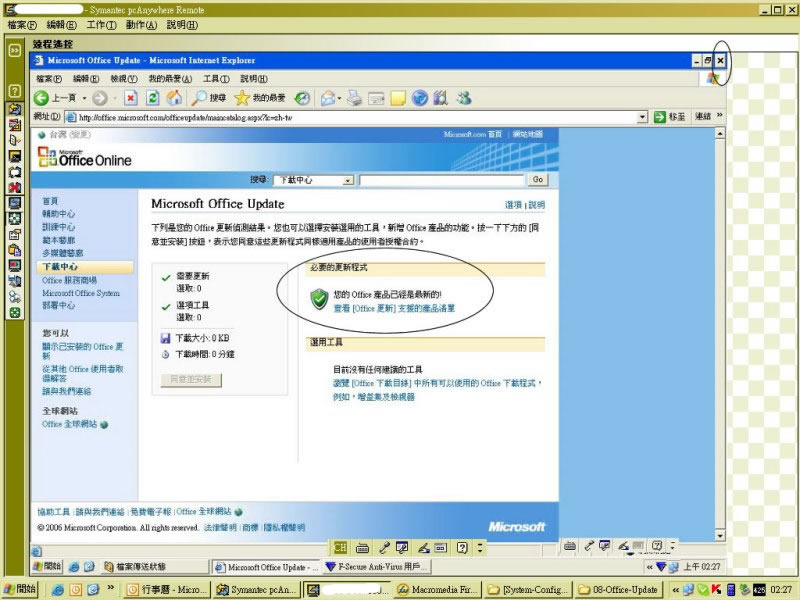Click the pcAnywhere help question-mark icon
This screenshot has height=600, width=800.
pos(15,91)
